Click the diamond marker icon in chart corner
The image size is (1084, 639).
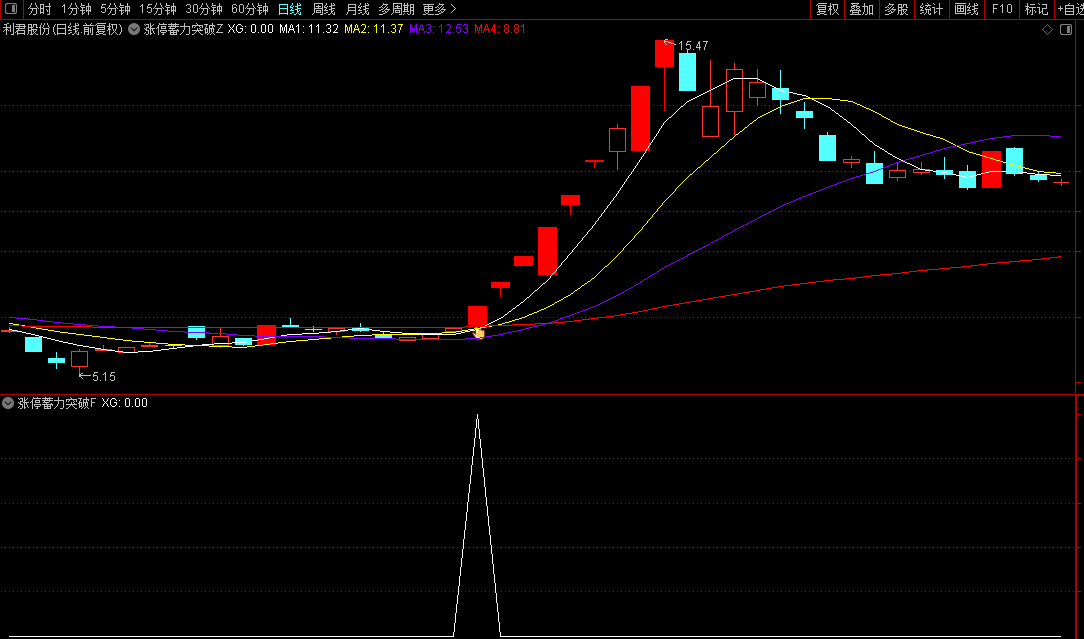(x=1047, y=29)
